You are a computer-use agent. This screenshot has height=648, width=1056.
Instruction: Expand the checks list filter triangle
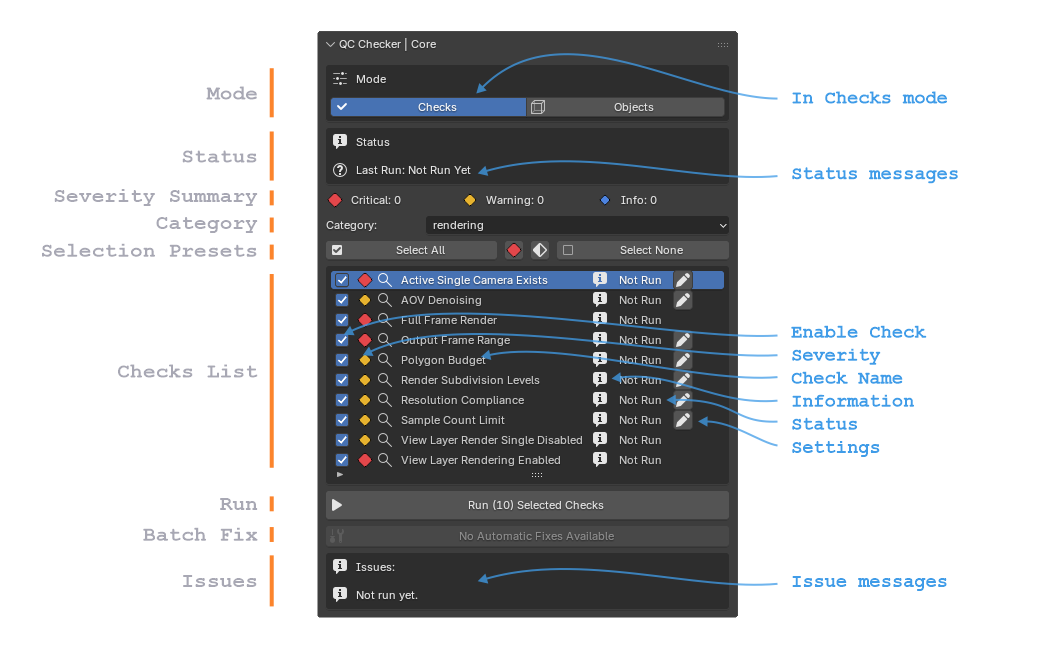(x=340, y=475)
